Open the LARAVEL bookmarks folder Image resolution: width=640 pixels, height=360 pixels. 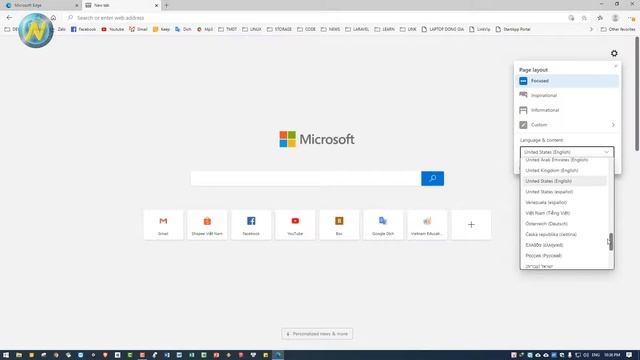(x=357, y=29)
